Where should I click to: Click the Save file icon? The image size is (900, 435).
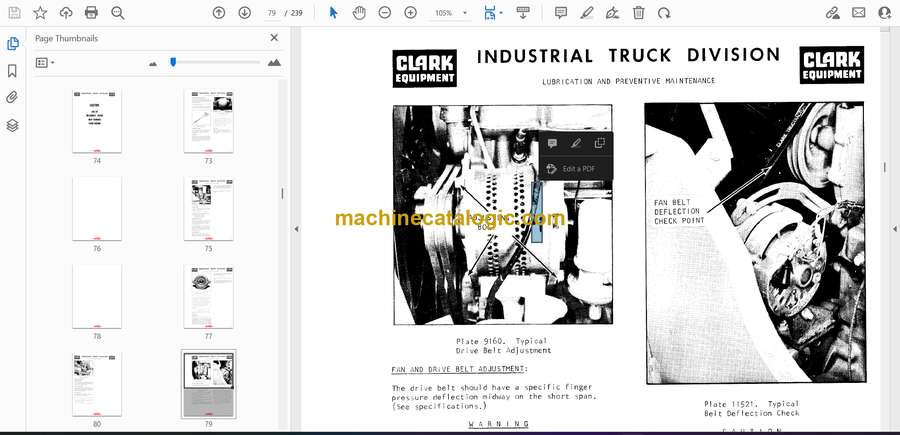coord(14,13)
